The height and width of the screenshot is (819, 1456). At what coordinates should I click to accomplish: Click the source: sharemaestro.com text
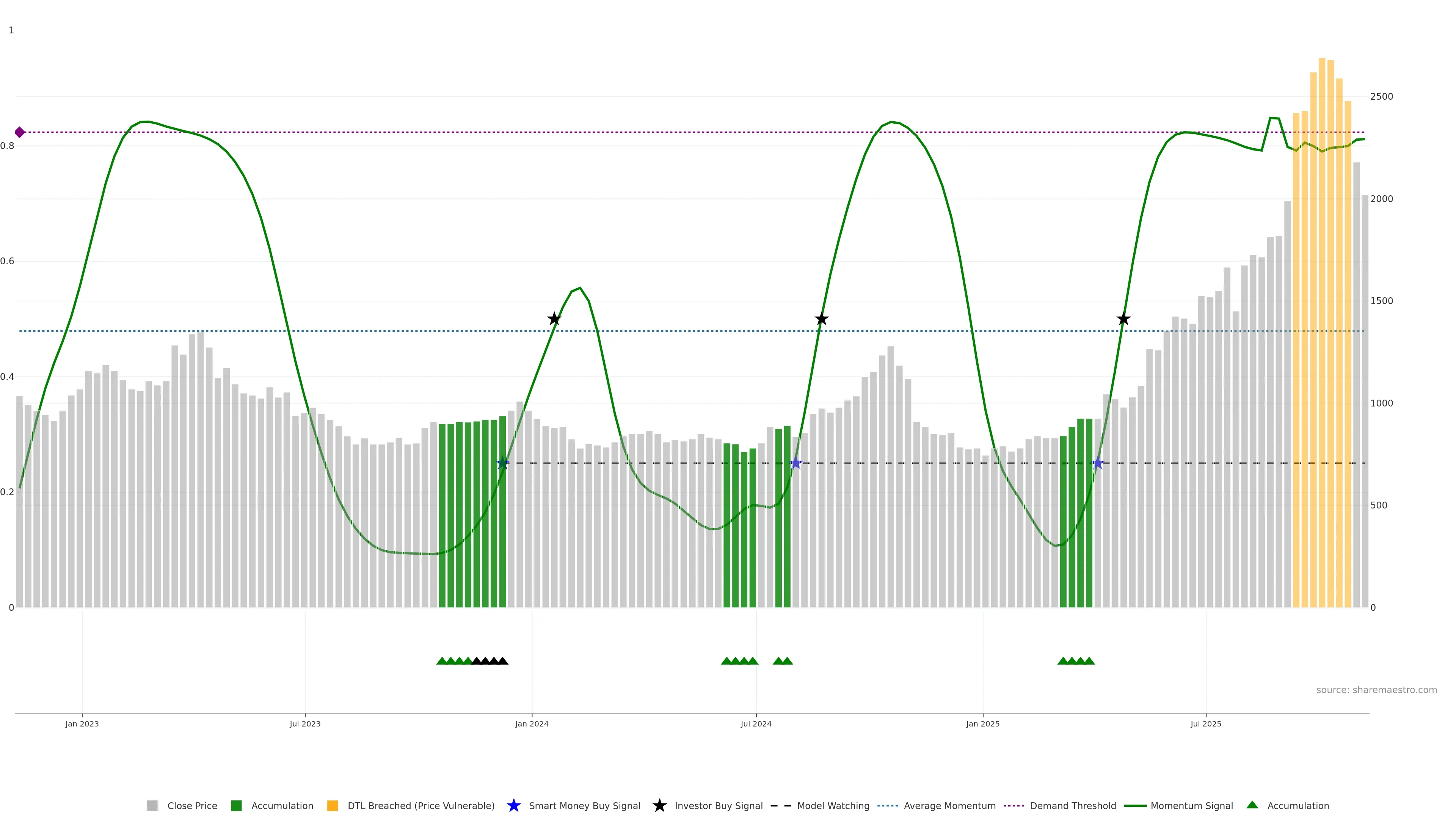coord(1376,690)
